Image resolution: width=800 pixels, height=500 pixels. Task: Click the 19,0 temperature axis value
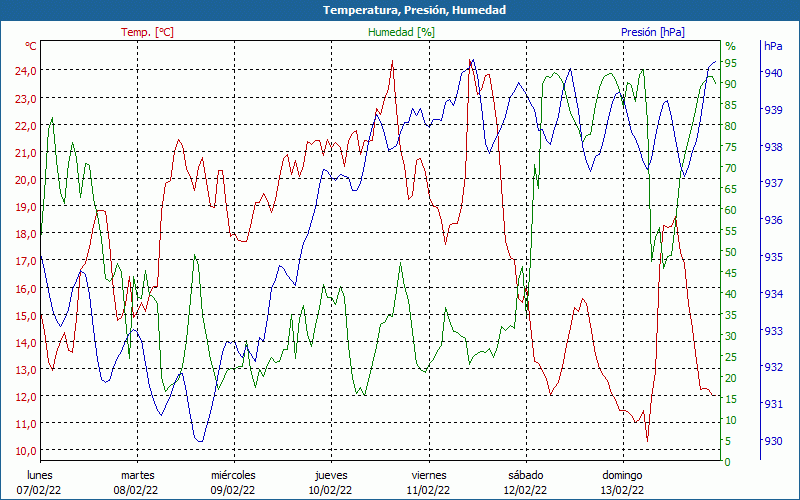25,207
